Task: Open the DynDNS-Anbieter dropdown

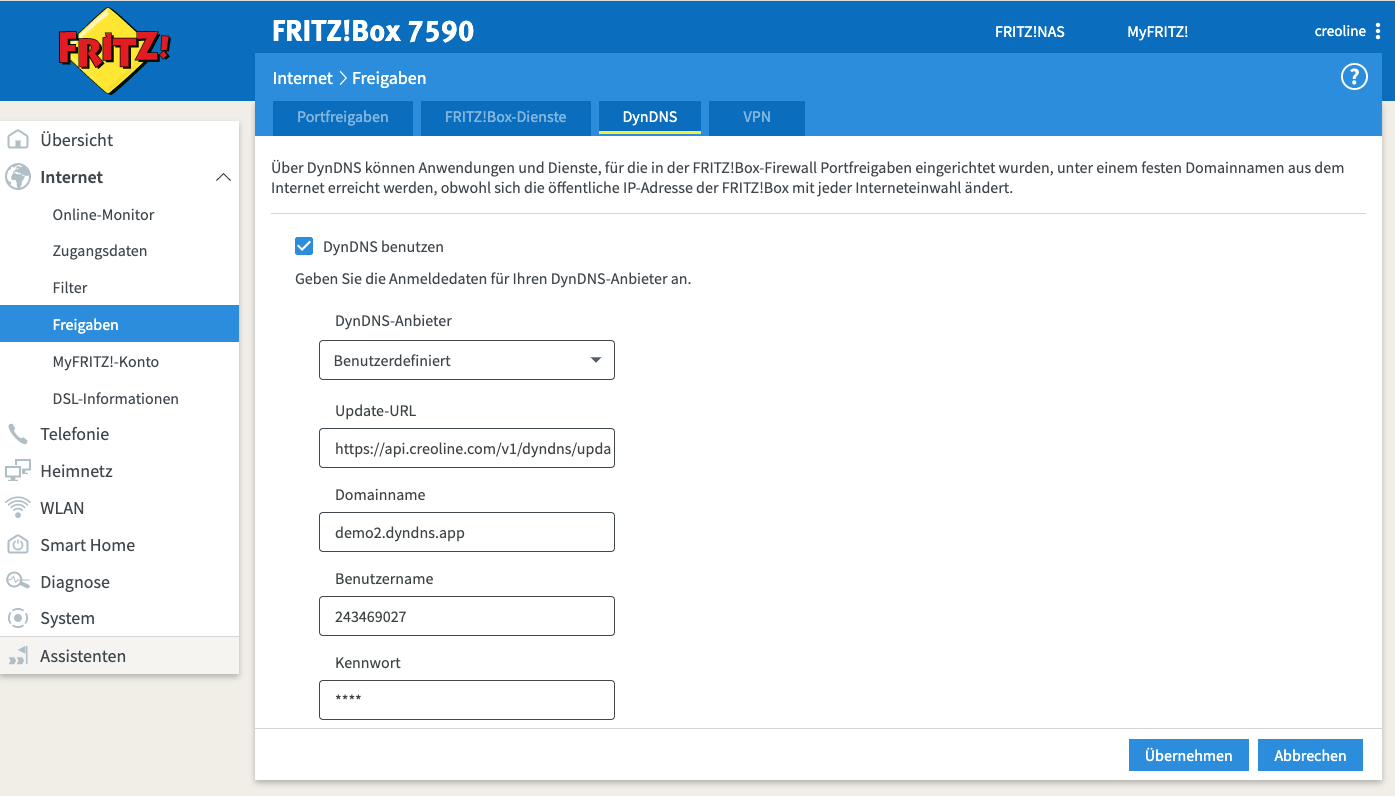Action: tap(467, 360)
